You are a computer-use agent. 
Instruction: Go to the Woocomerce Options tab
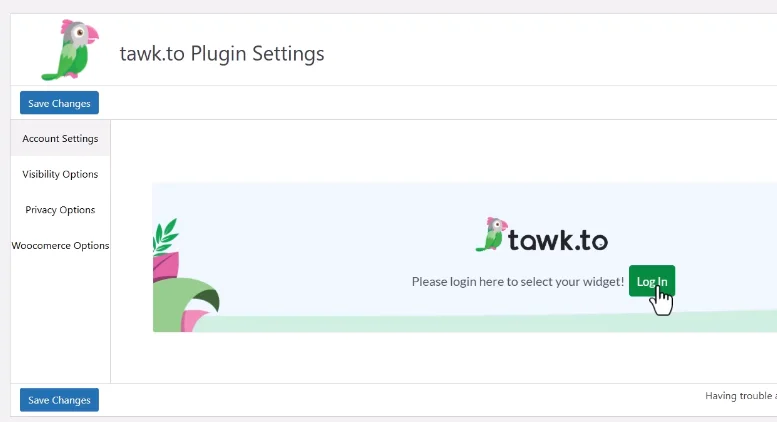click(x=60, y=246)
